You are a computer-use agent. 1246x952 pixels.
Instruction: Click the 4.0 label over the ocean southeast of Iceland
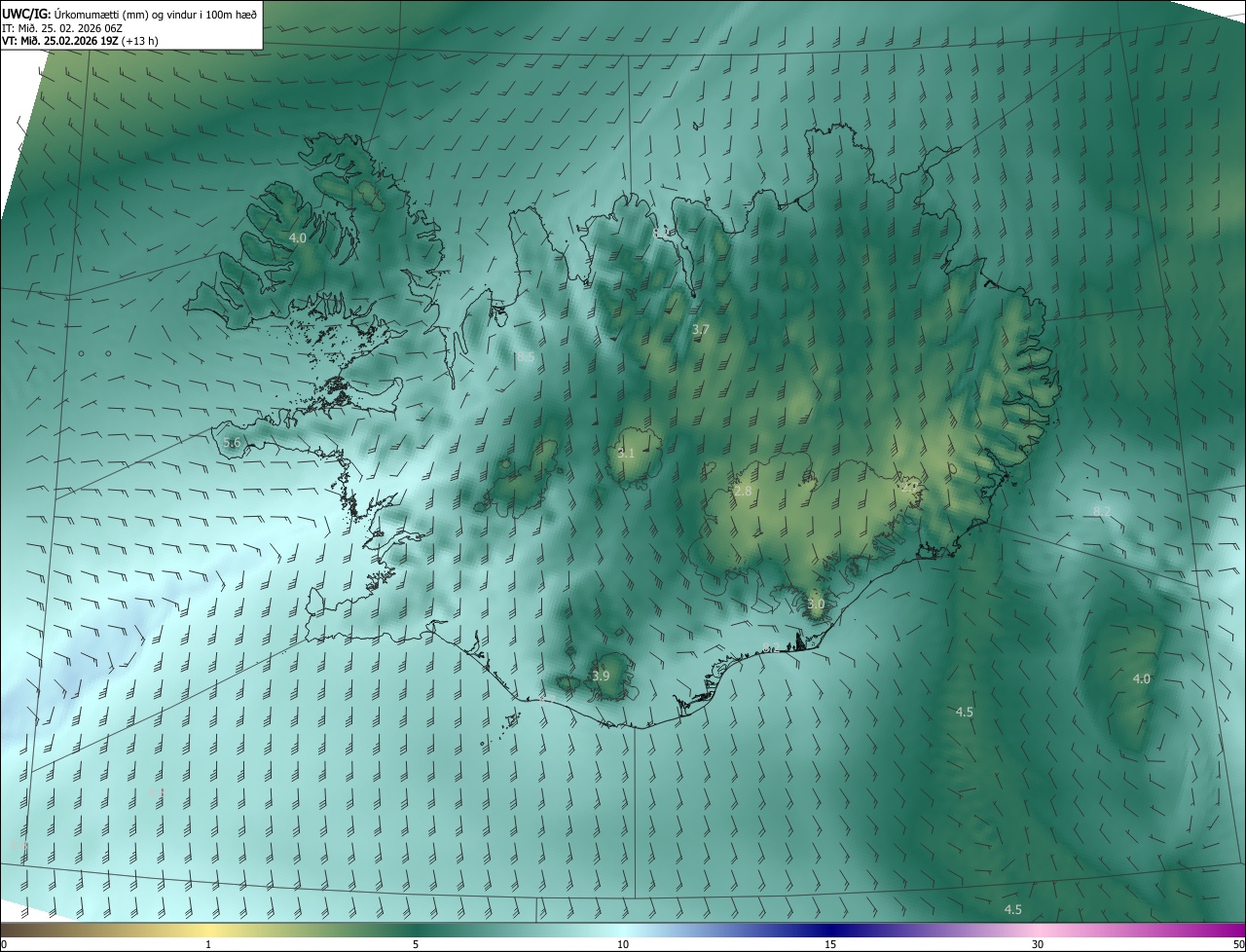(x=1142, y=678)
